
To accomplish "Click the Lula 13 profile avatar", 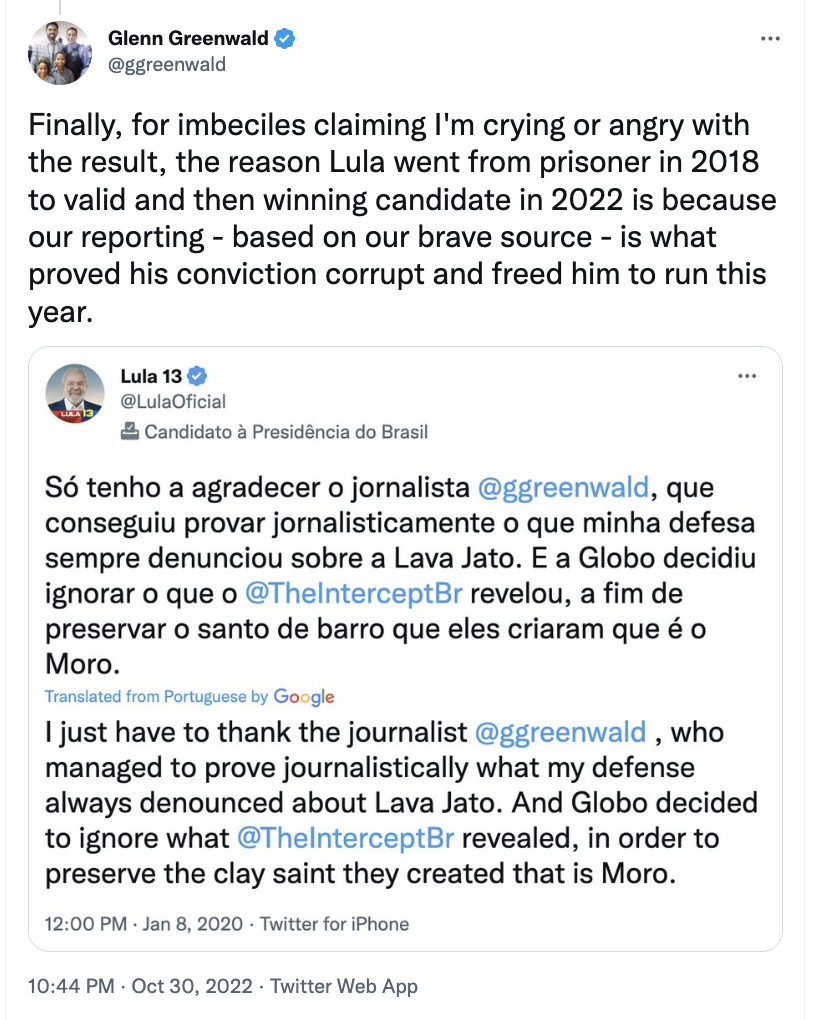I will tap(75, 394).
